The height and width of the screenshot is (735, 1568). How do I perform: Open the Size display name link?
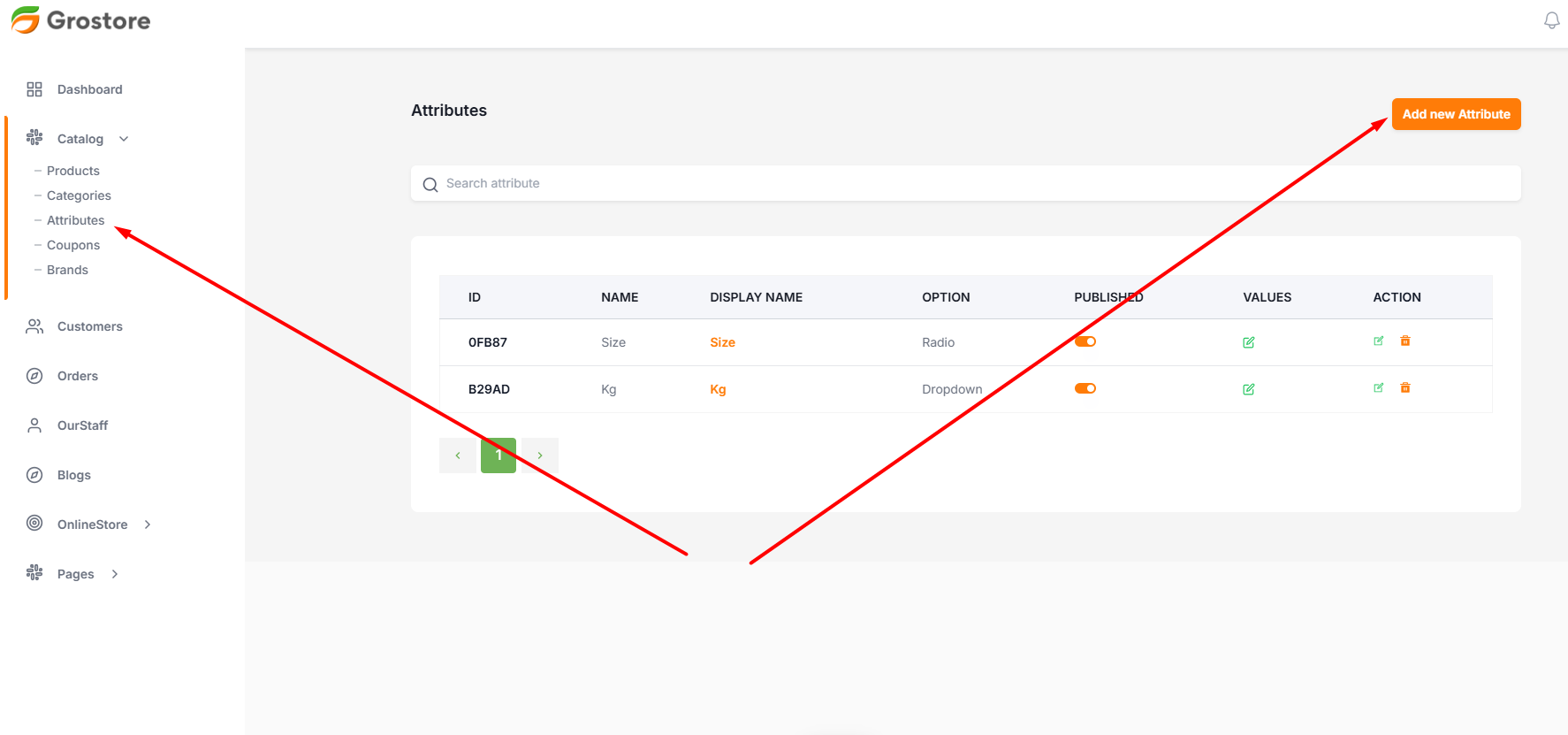722,342
